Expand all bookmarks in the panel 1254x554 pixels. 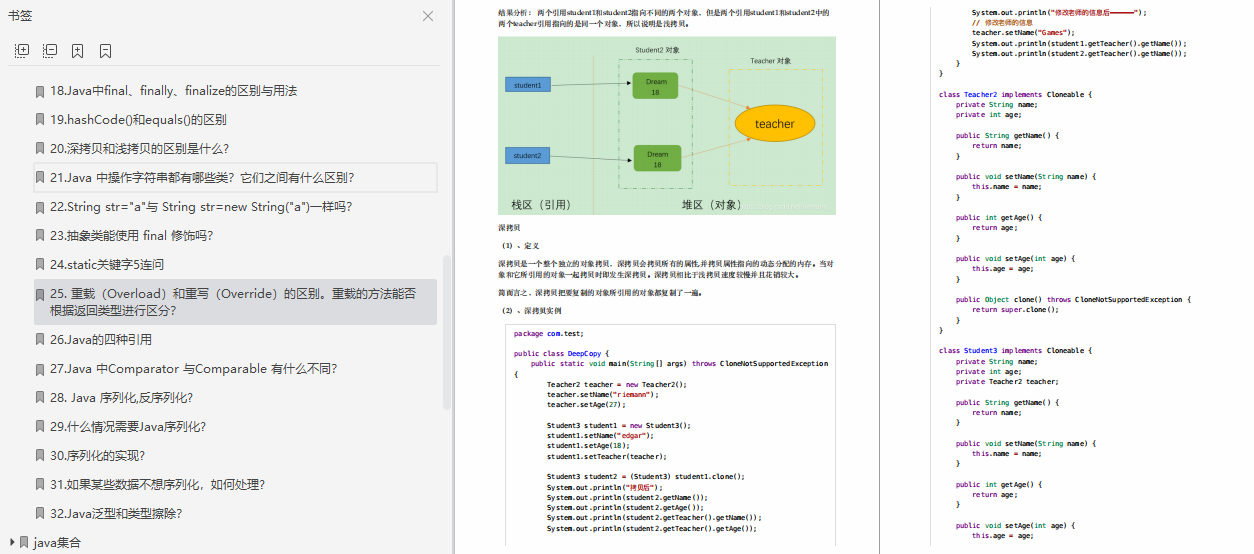pyautogui.click(x=23, y=50)
